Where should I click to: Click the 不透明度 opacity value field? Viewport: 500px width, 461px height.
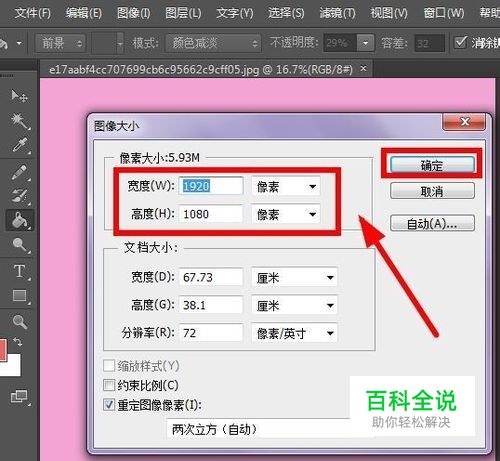340,43
